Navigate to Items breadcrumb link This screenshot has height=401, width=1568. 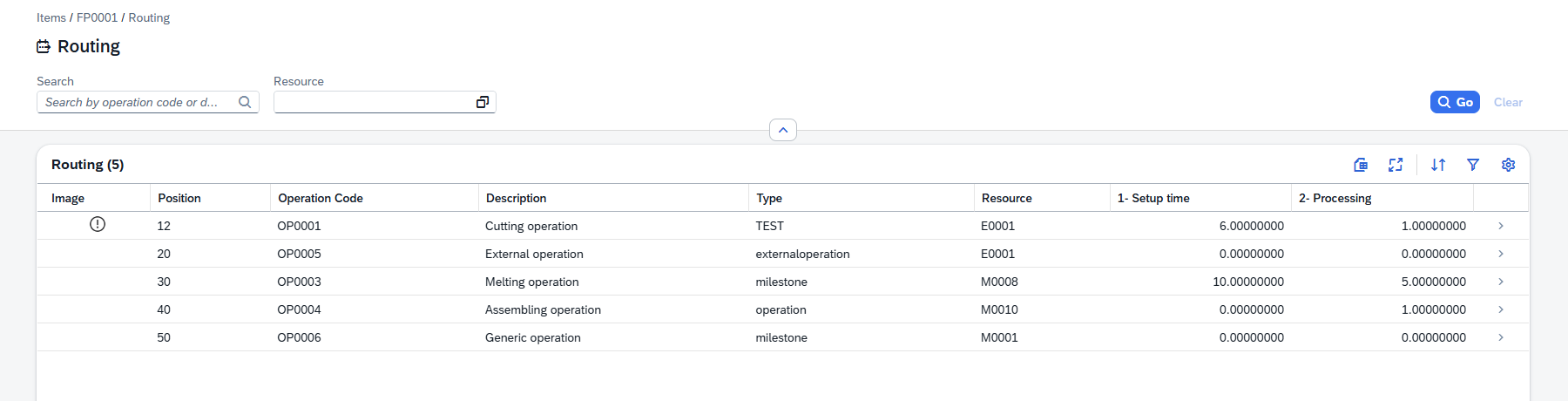point(51,17)
